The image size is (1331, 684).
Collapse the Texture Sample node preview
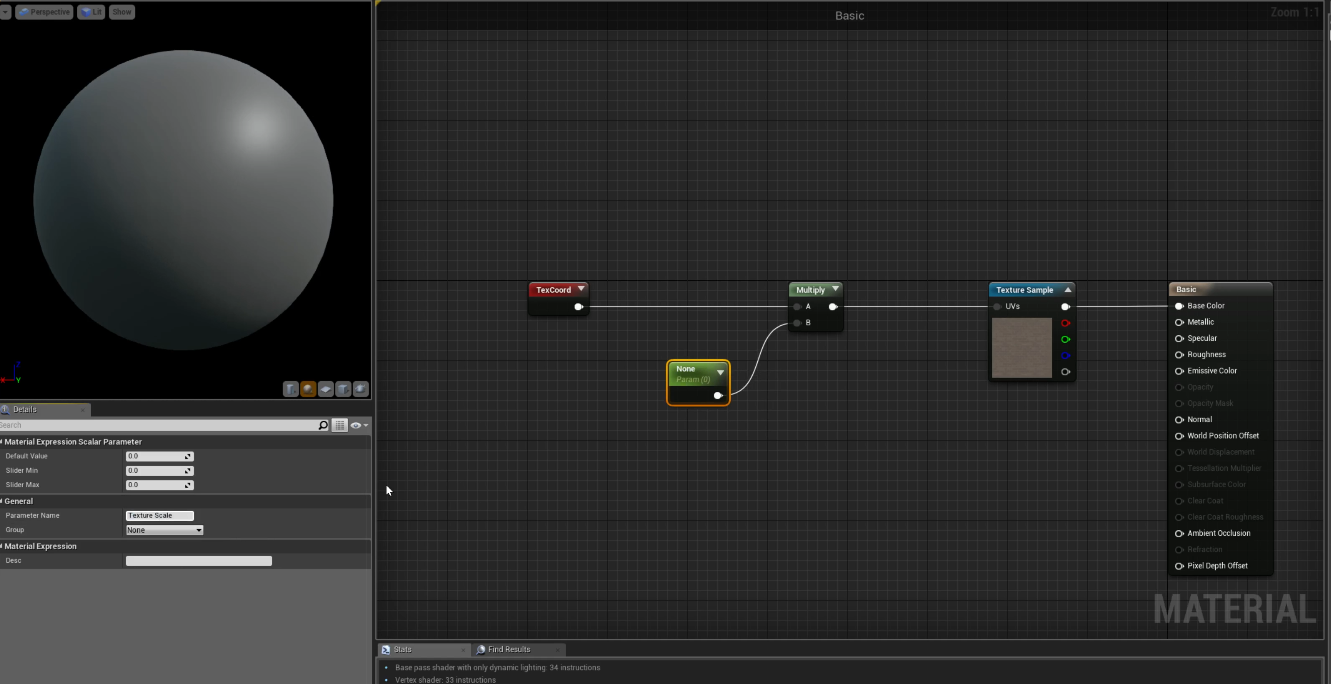click(x=1067, y=290)
